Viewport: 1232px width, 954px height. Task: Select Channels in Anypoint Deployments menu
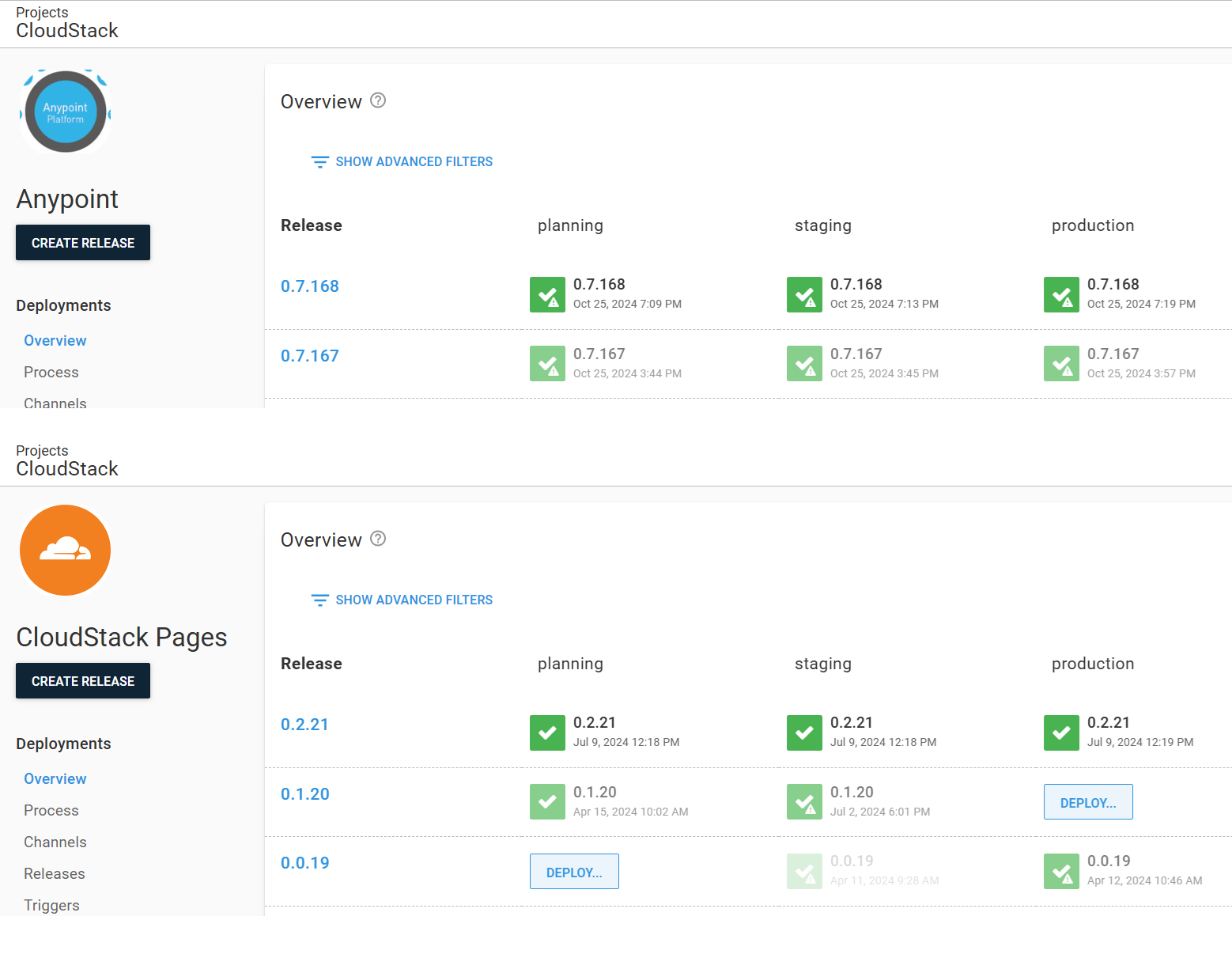[x=55, y=403]
